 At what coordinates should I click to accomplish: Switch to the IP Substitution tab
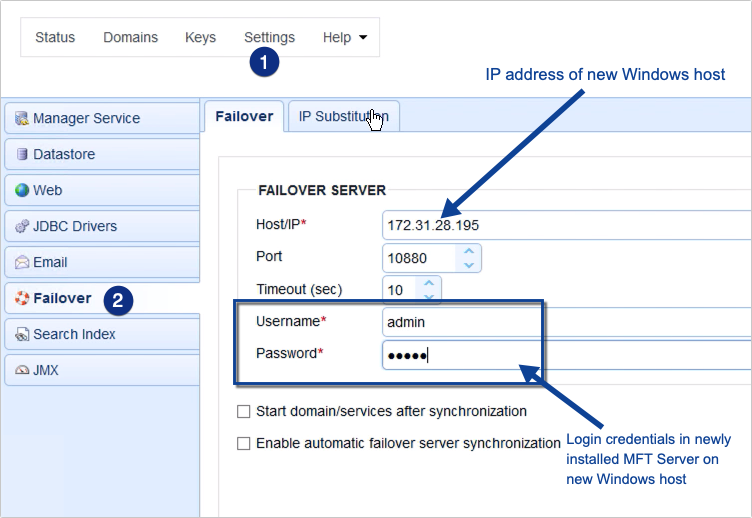[343, 116]
